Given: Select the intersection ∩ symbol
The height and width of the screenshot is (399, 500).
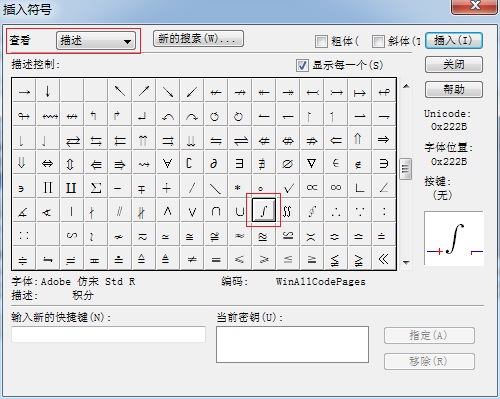Looking at the screenshot, I should point(216,211).
